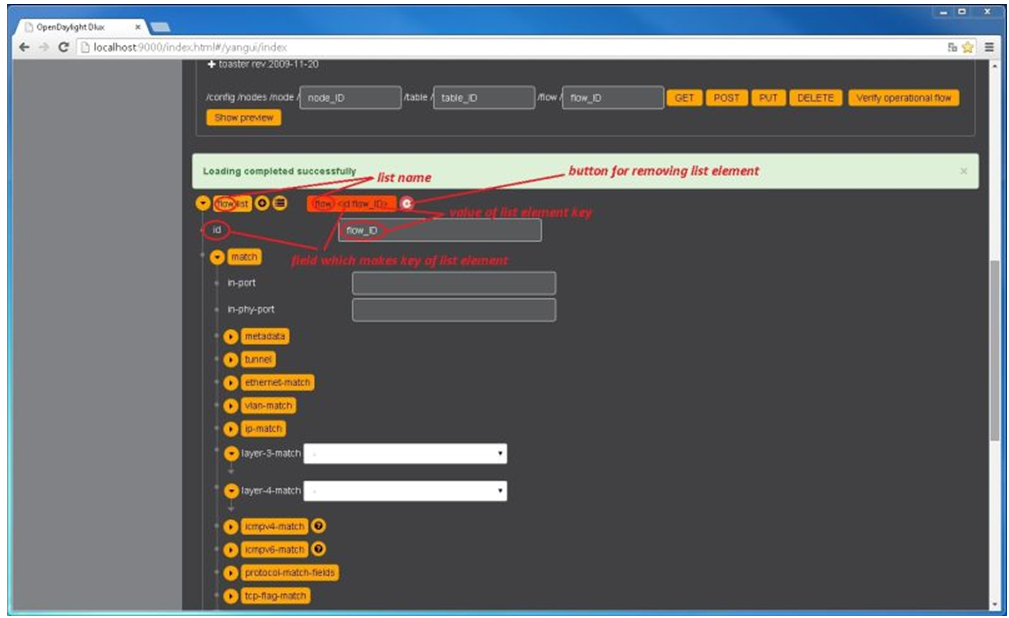Open the translate icon in the address bar

point(952,47)
